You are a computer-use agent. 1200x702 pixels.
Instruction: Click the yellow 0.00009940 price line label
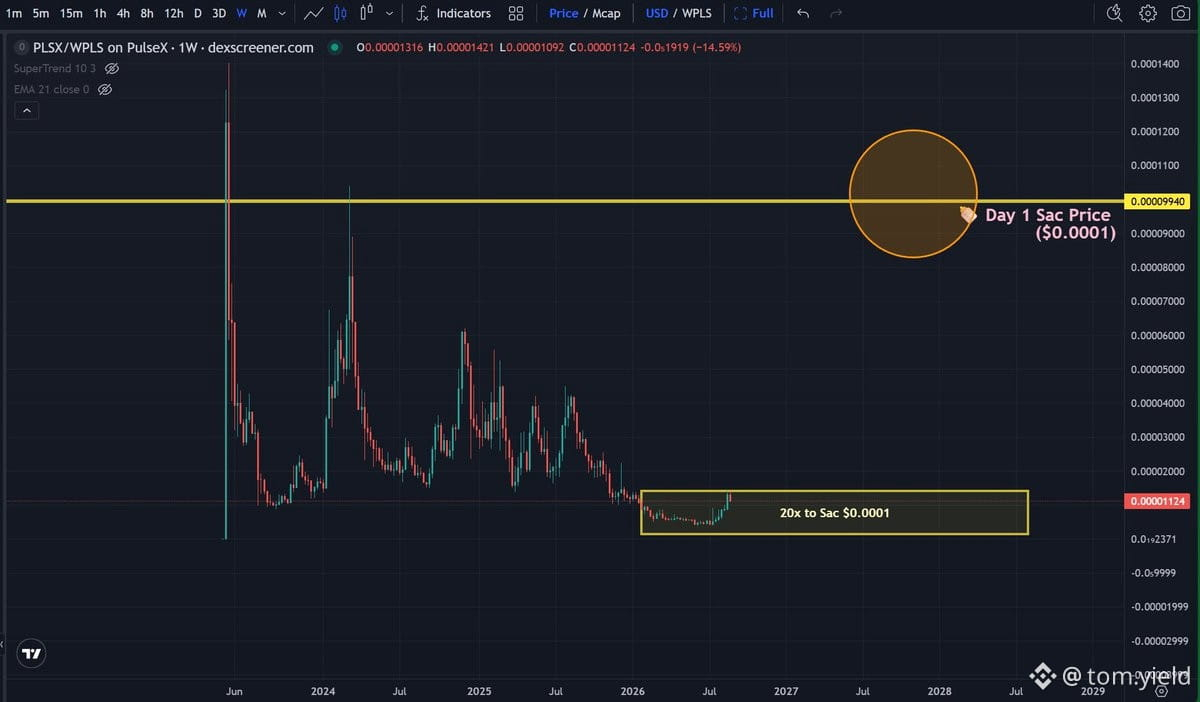coord(1157,201)
